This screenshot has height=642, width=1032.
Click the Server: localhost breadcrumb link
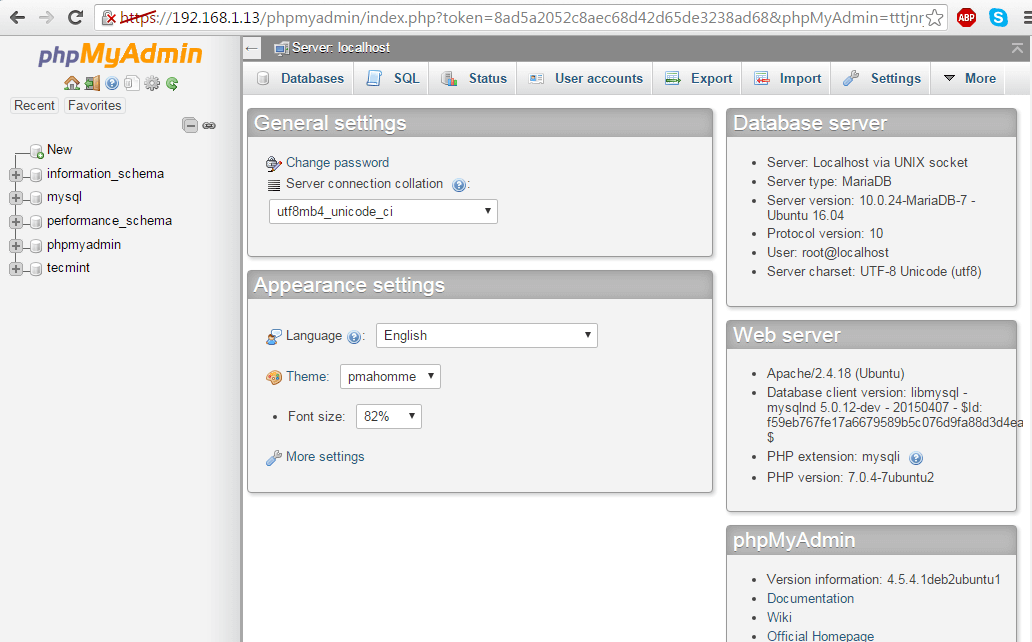pos(341,48)
